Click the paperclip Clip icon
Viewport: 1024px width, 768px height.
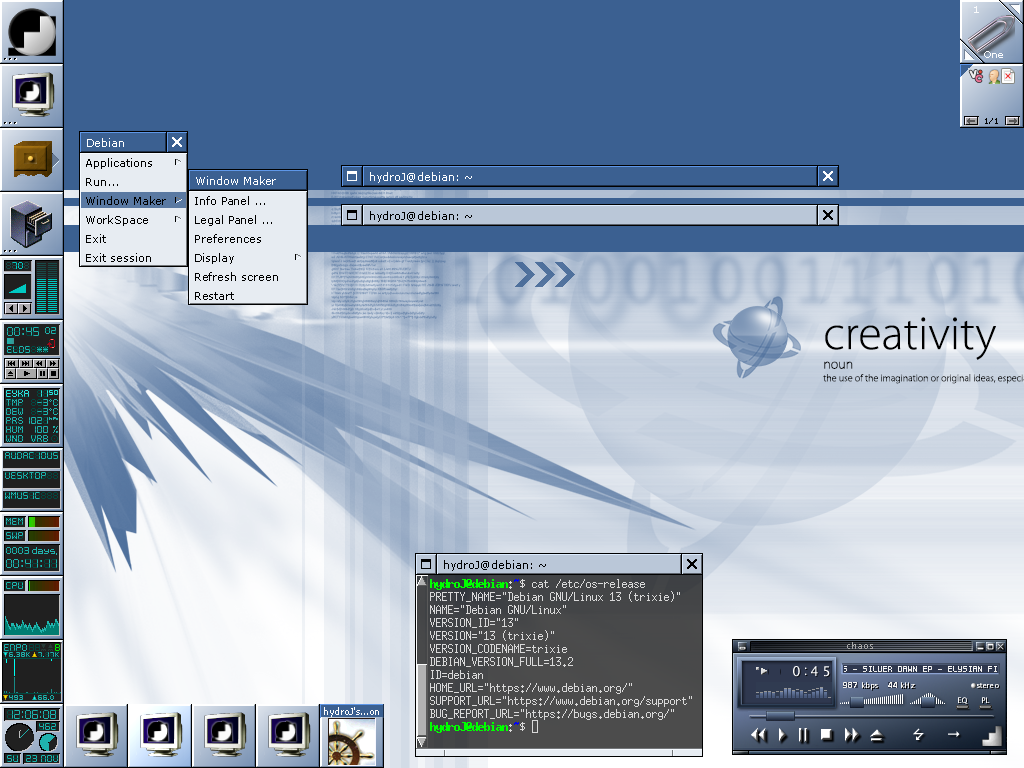[x=991, y=31]
